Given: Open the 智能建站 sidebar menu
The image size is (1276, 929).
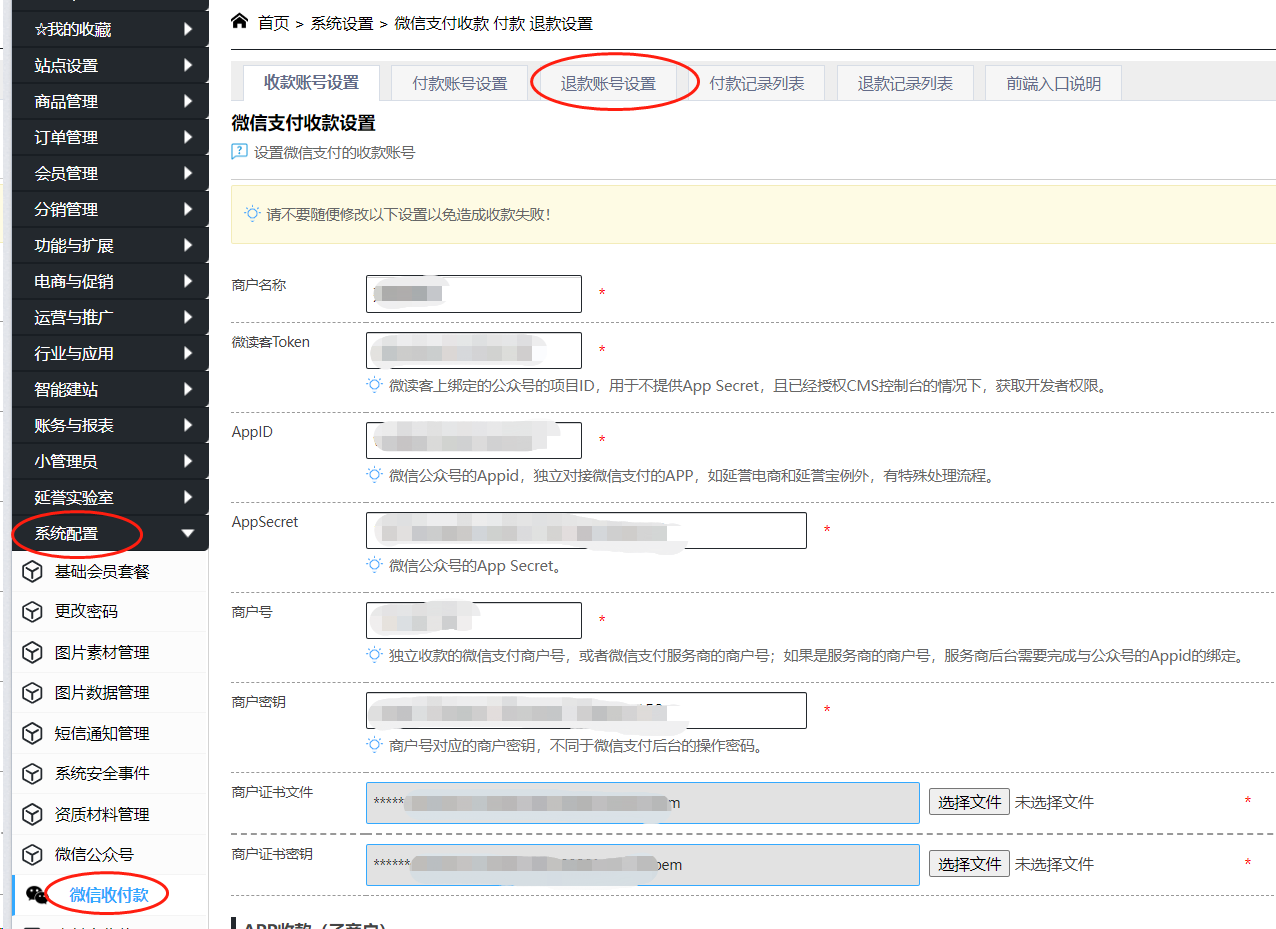Looking at the screenshot, I should click(110, 389).
